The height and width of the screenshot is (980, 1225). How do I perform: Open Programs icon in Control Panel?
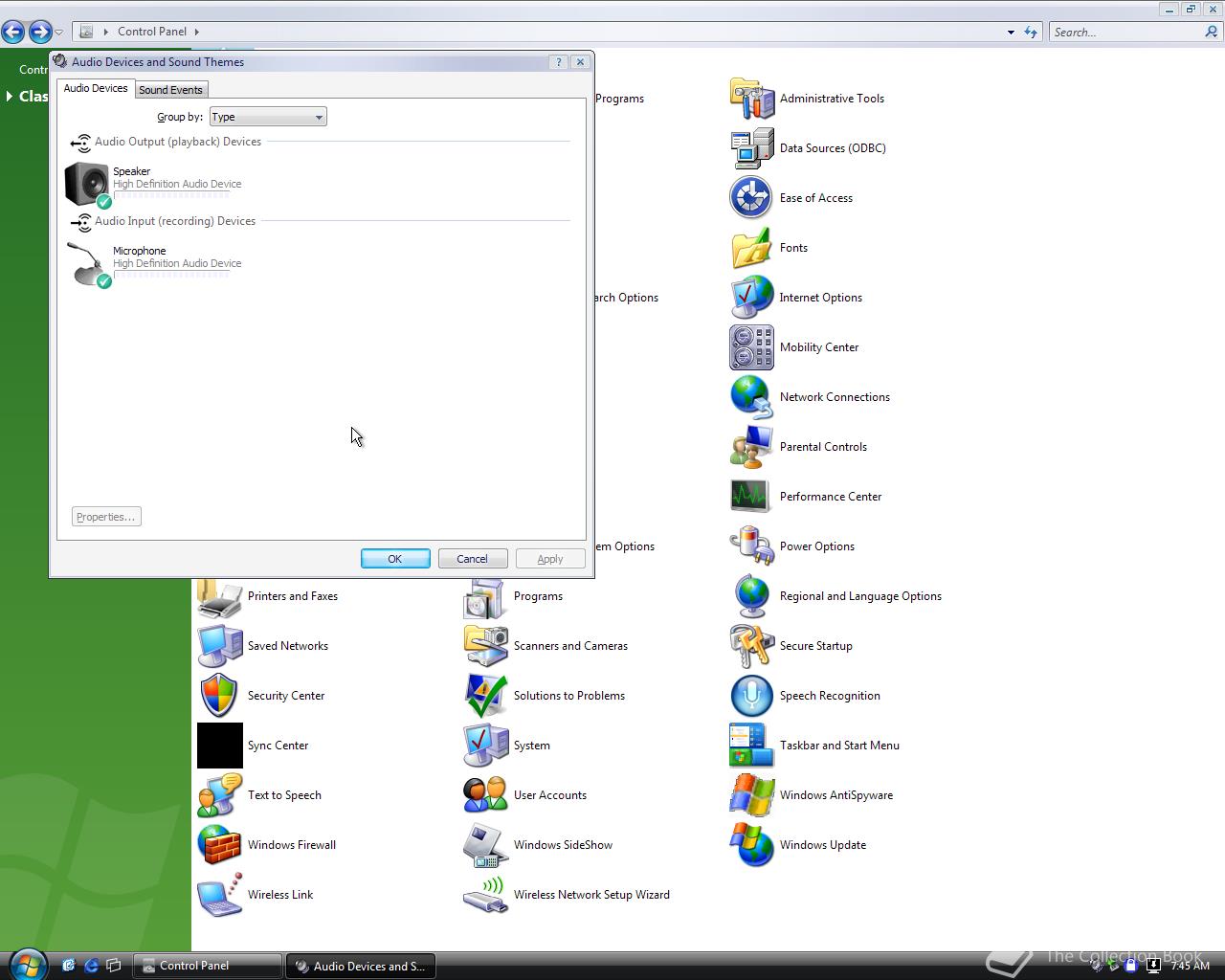[x=485, y=598]
